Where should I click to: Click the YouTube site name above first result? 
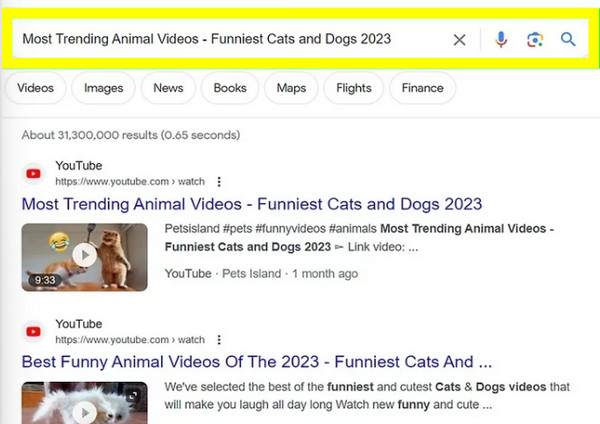coord(79,166)
